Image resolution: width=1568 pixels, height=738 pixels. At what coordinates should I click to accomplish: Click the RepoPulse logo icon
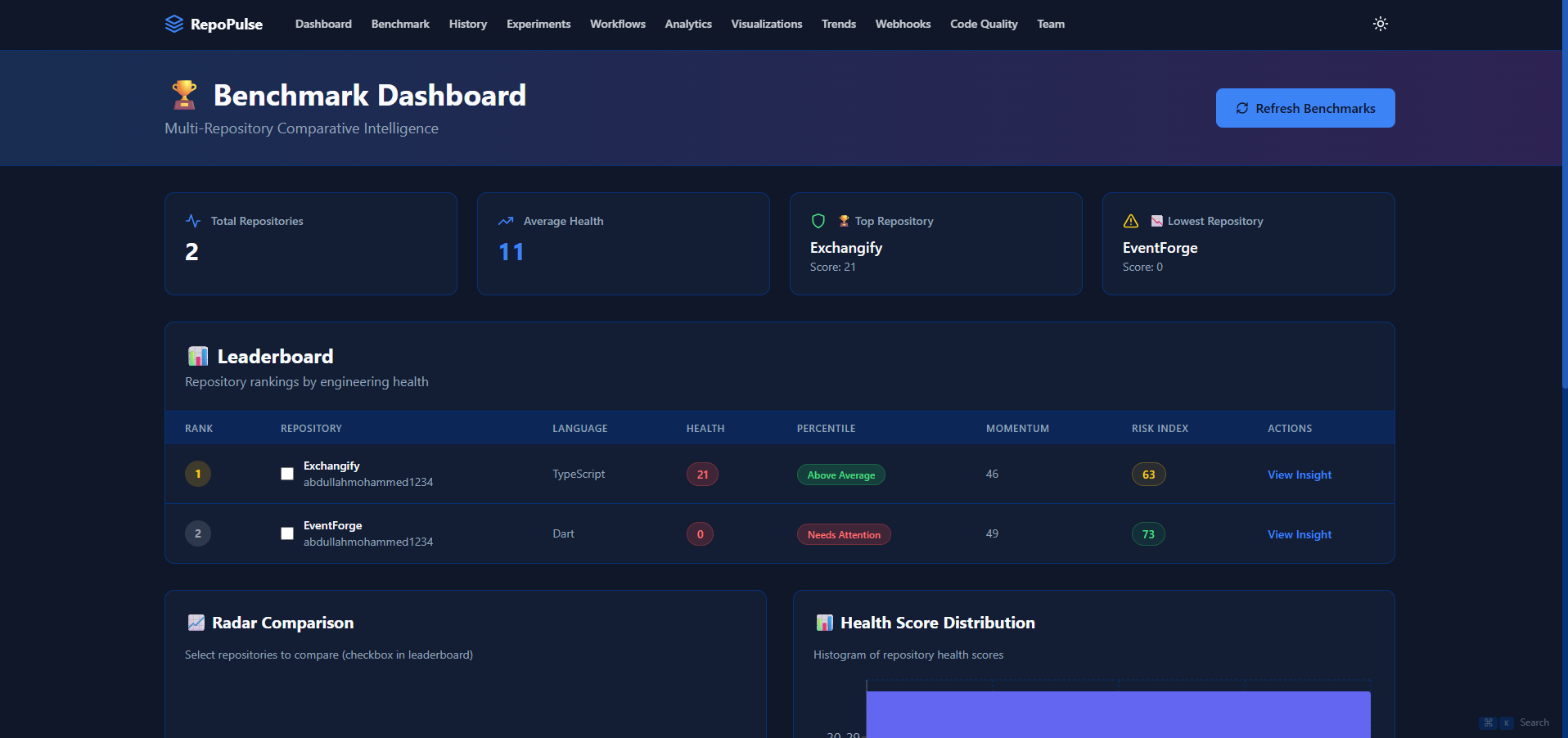[x=174, y=24]
